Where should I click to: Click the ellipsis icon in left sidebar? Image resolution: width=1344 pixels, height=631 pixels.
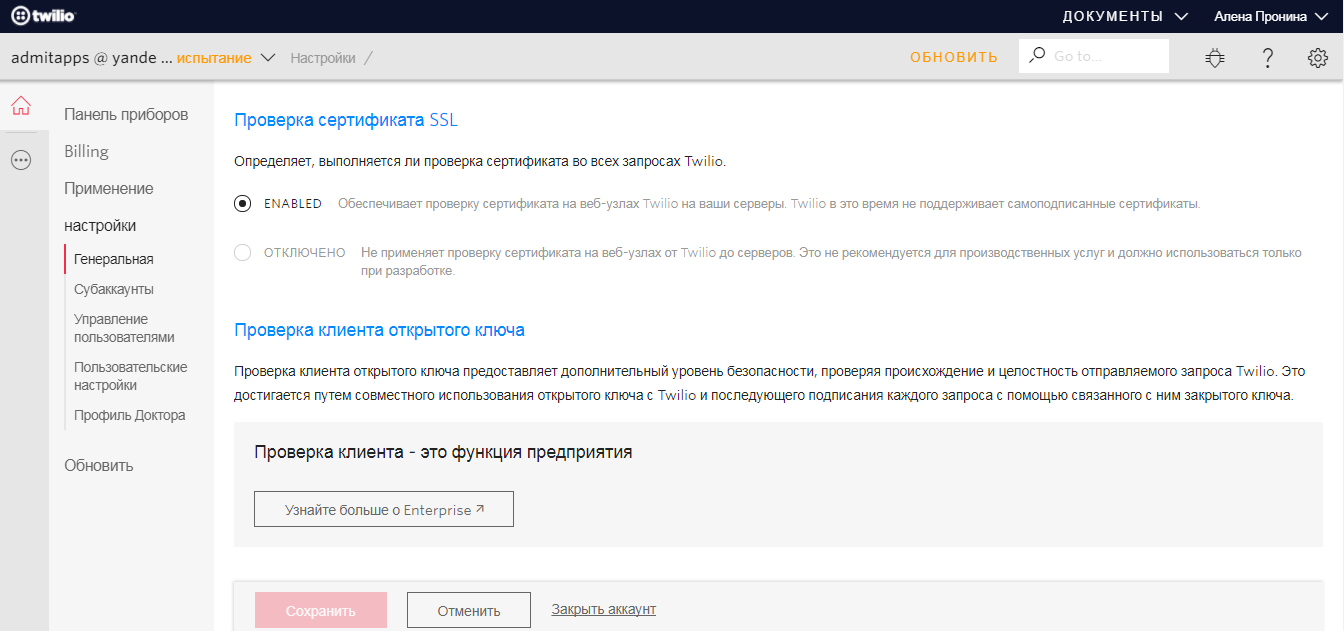coord(20,160)
